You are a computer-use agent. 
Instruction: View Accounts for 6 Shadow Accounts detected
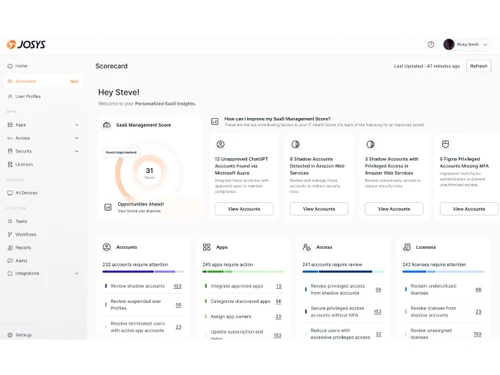point(319,209)
